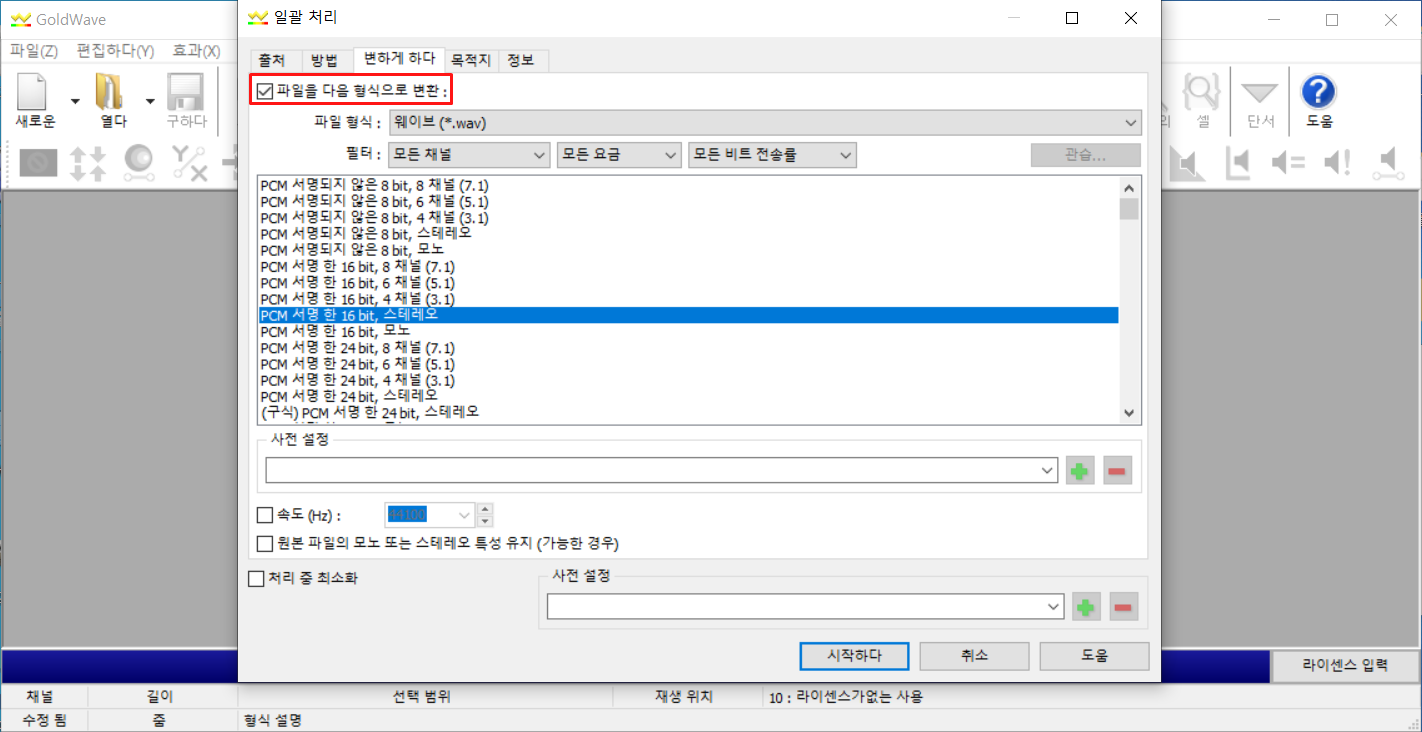Image resolution: width=1422 pixels, height=732 pixels.
Task: Click the 단서 (Cue) triangle icon
Action: (1260, 92)
